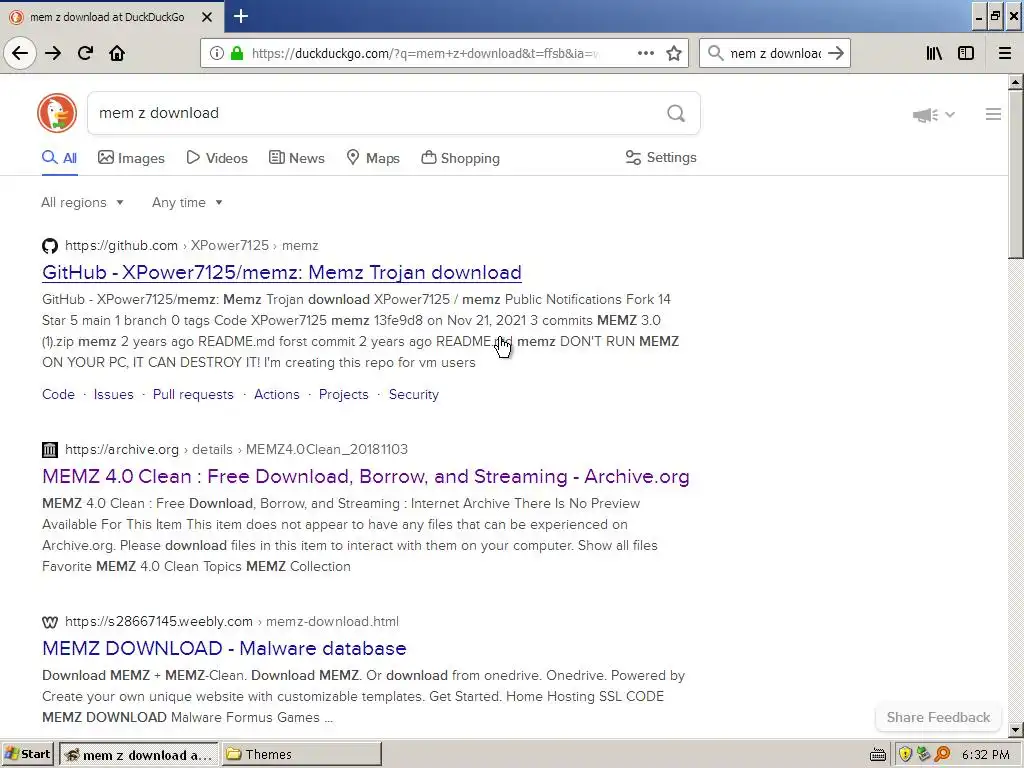1024x768 pixels.
Task: Select the All results tab
Action: (59, 158)
